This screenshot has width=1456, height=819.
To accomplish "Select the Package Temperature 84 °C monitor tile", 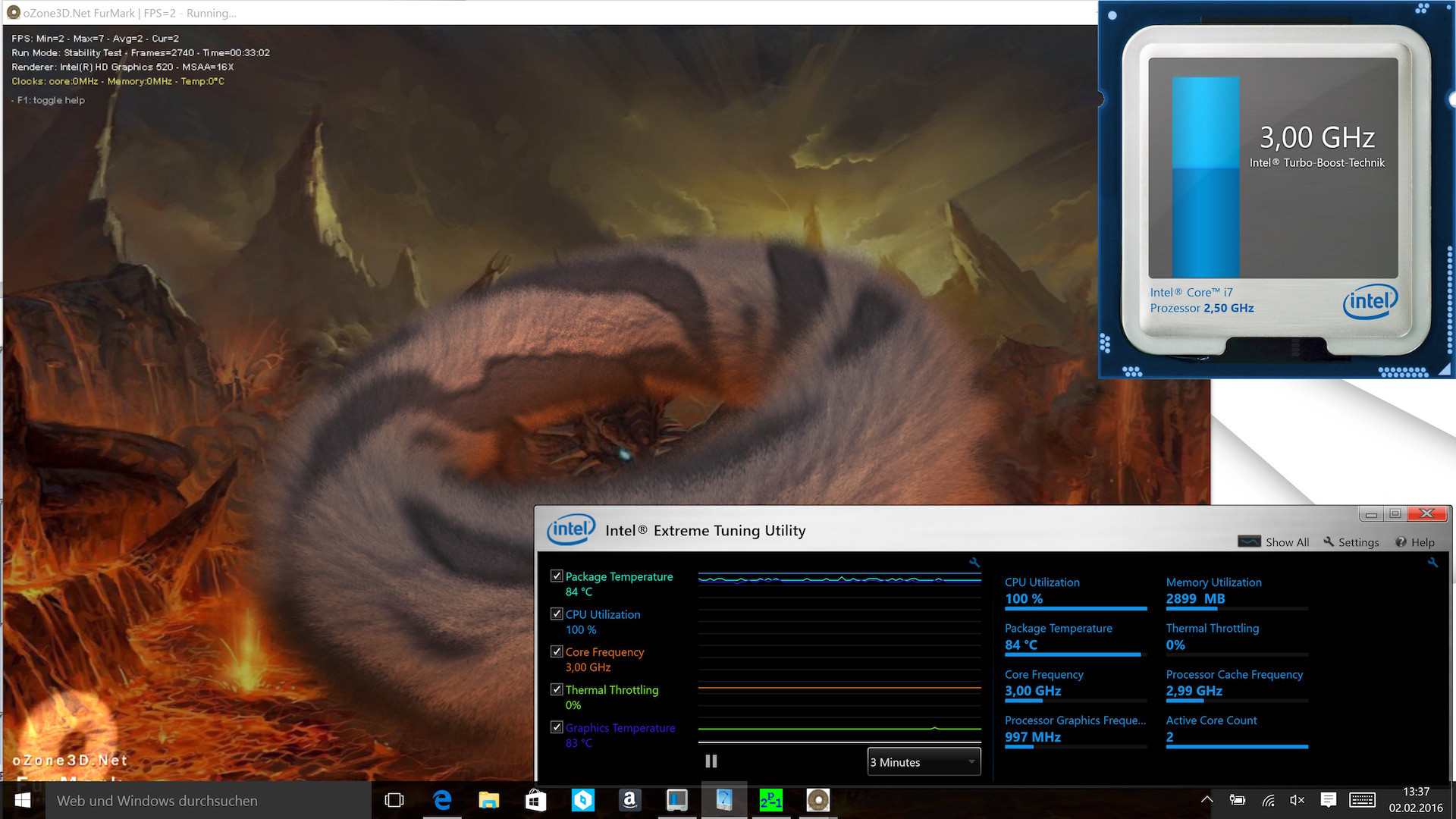I will point(1075,639).
